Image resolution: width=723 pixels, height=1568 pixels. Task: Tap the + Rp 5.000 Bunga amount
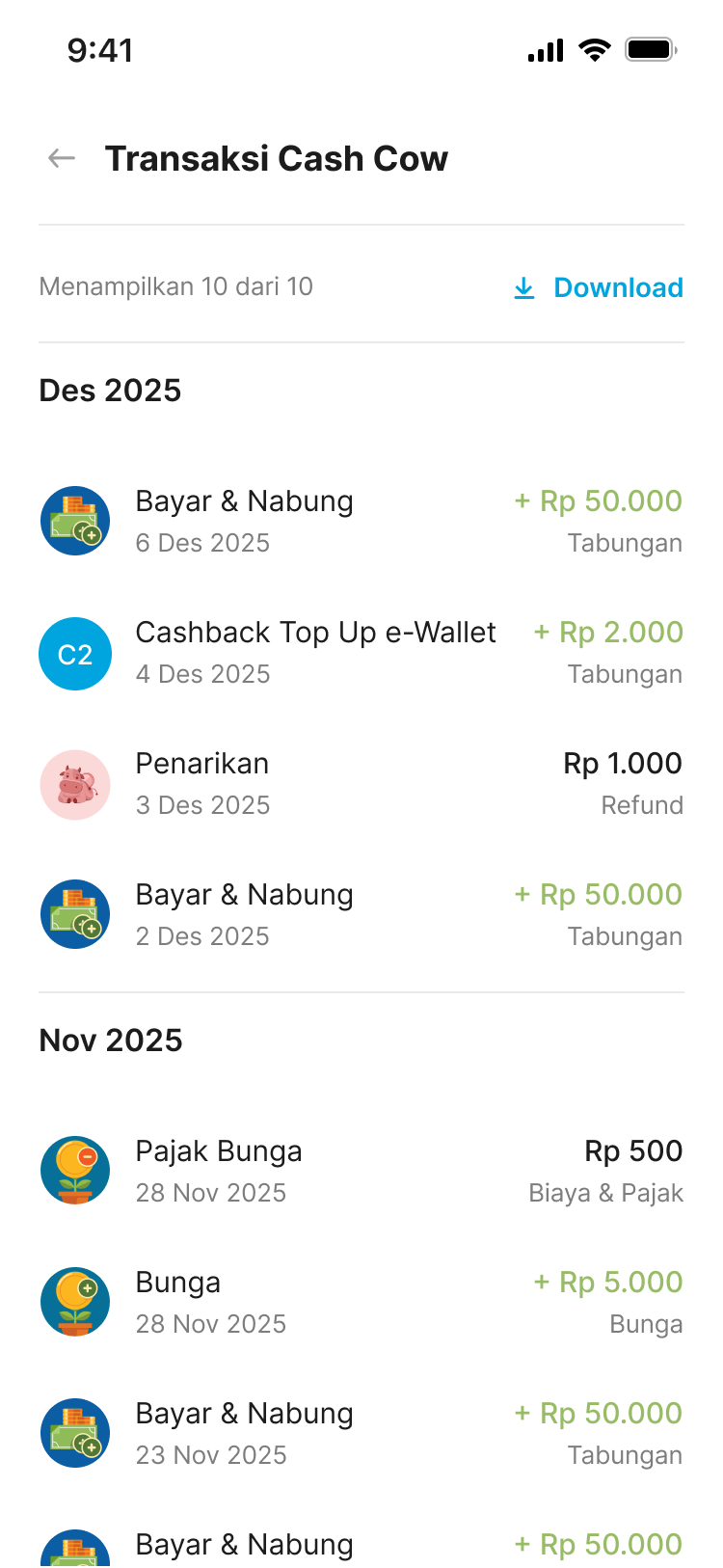(608, 1283)
